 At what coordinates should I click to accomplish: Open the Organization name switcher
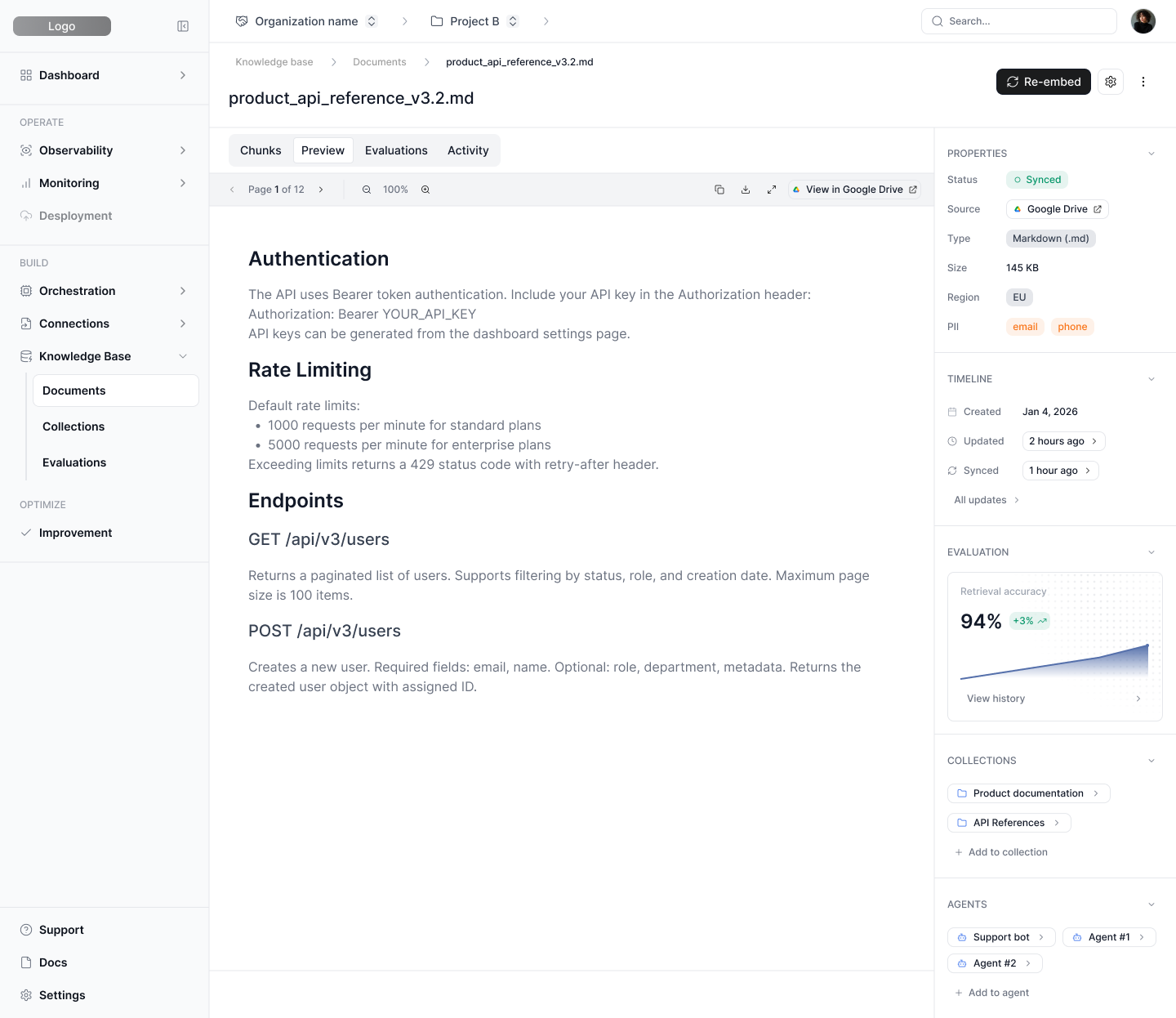point(307,21)
